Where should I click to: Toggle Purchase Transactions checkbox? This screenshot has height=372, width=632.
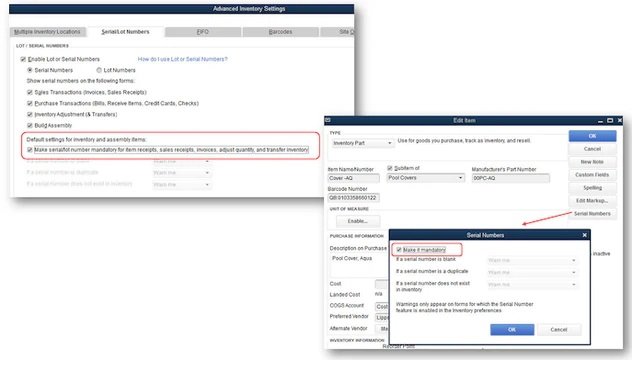pyautogui.click(x=29, y=104)
